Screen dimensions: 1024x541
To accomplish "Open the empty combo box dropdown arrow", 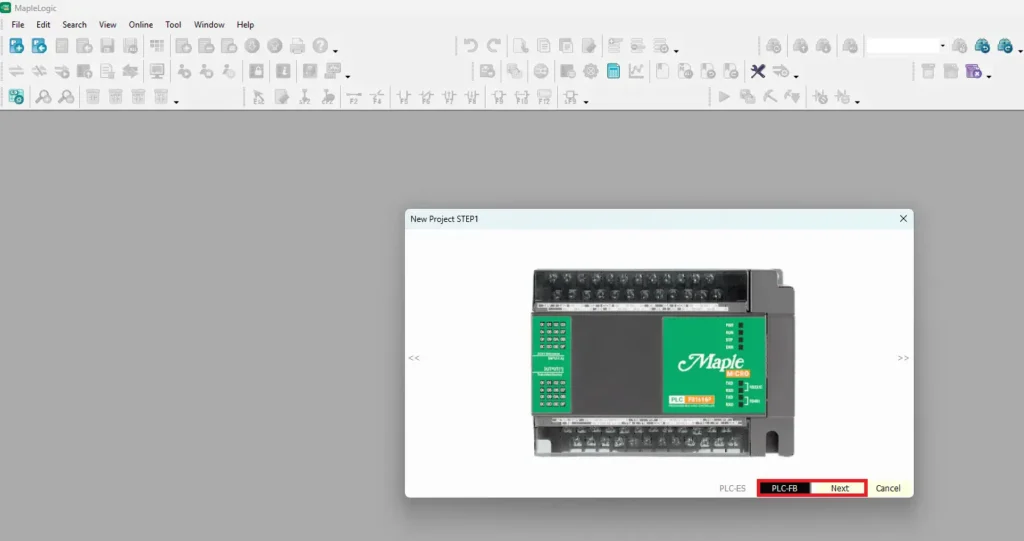I will coord(942,46).
